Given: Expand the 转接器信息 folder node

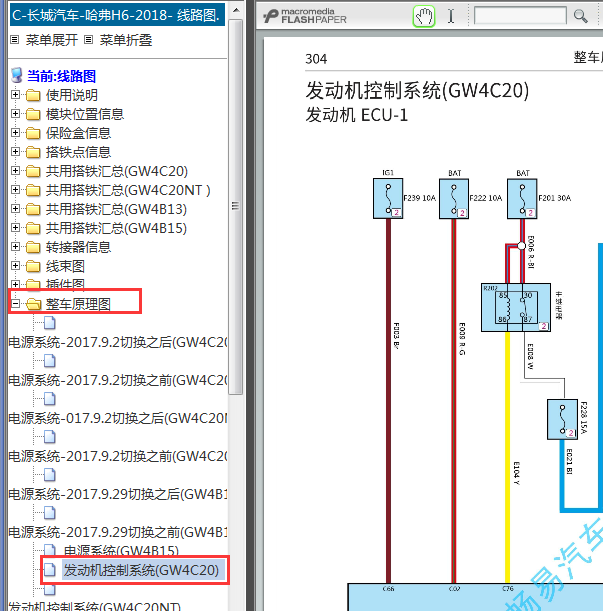Looking at the screenshot, I should click(15, 247).
